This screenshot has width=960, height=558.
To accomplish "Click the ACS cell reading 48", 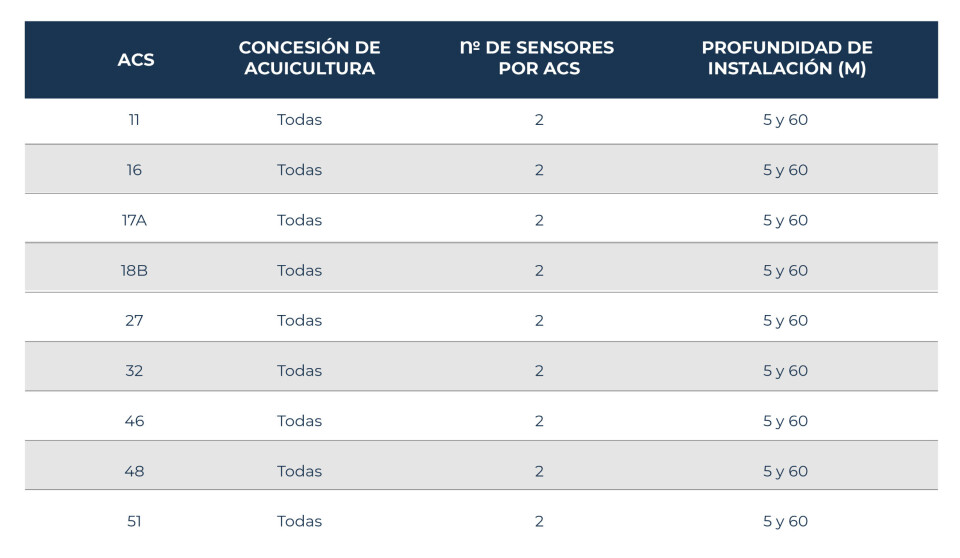I will [x=134, y=471].
